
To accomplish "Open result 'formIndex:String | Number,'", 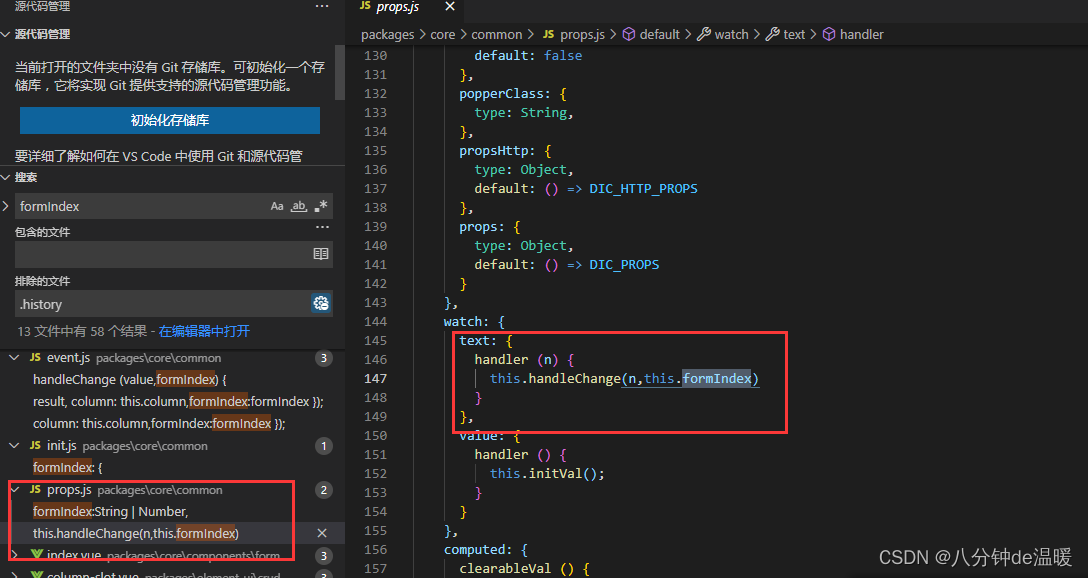I will point(110,511).
